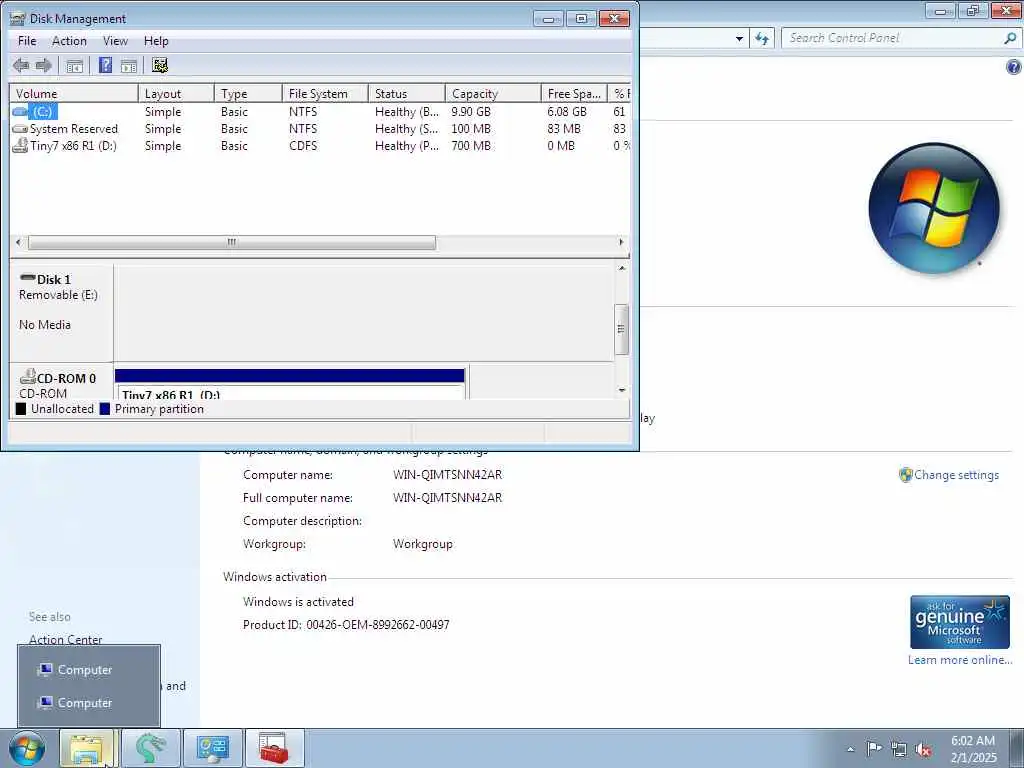Select the second Computer thumbnail preview entry
This screenshot has width=1024, height=768.
[89, 703]
